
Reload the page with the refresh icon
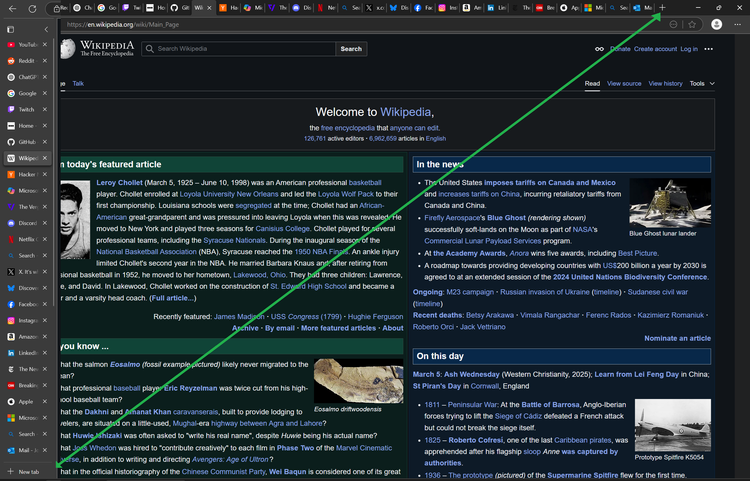(x=32, y=9)
